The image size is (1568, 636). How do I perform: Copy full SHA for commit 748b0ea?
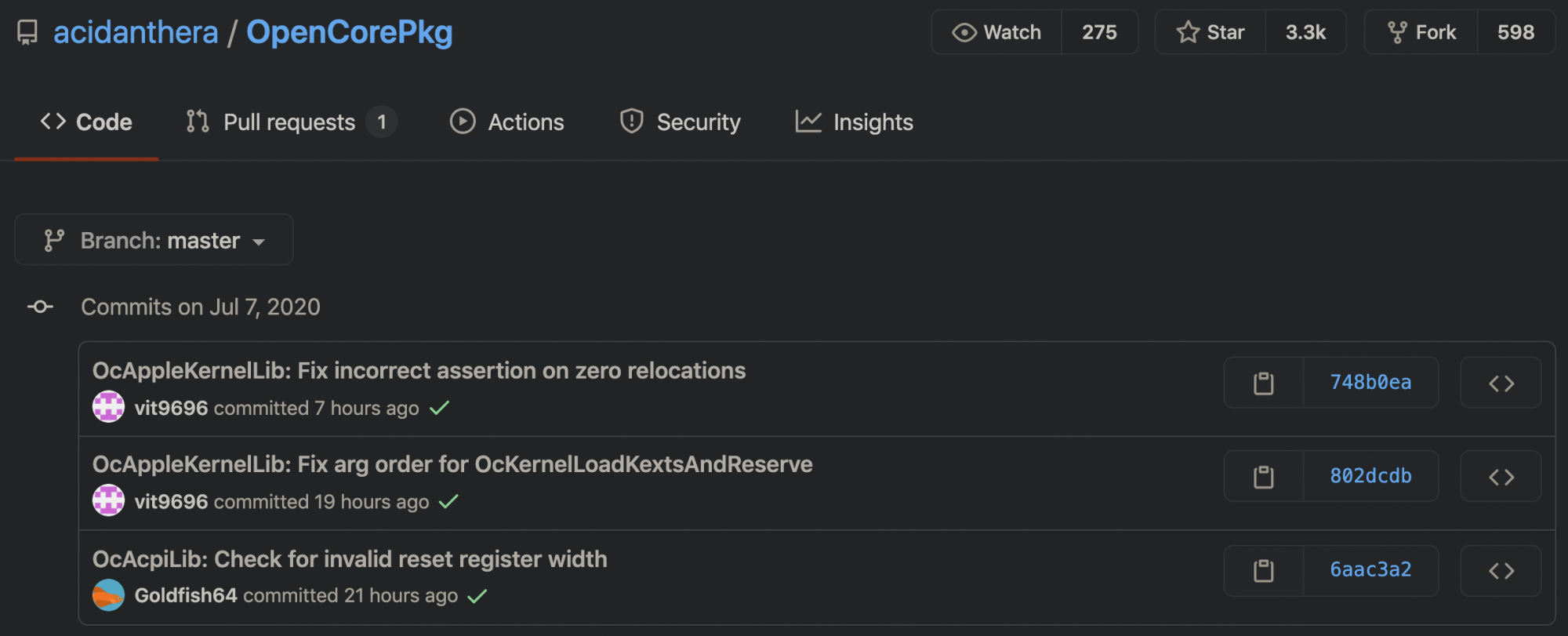pyautogui.click(x=1263, y=383)
